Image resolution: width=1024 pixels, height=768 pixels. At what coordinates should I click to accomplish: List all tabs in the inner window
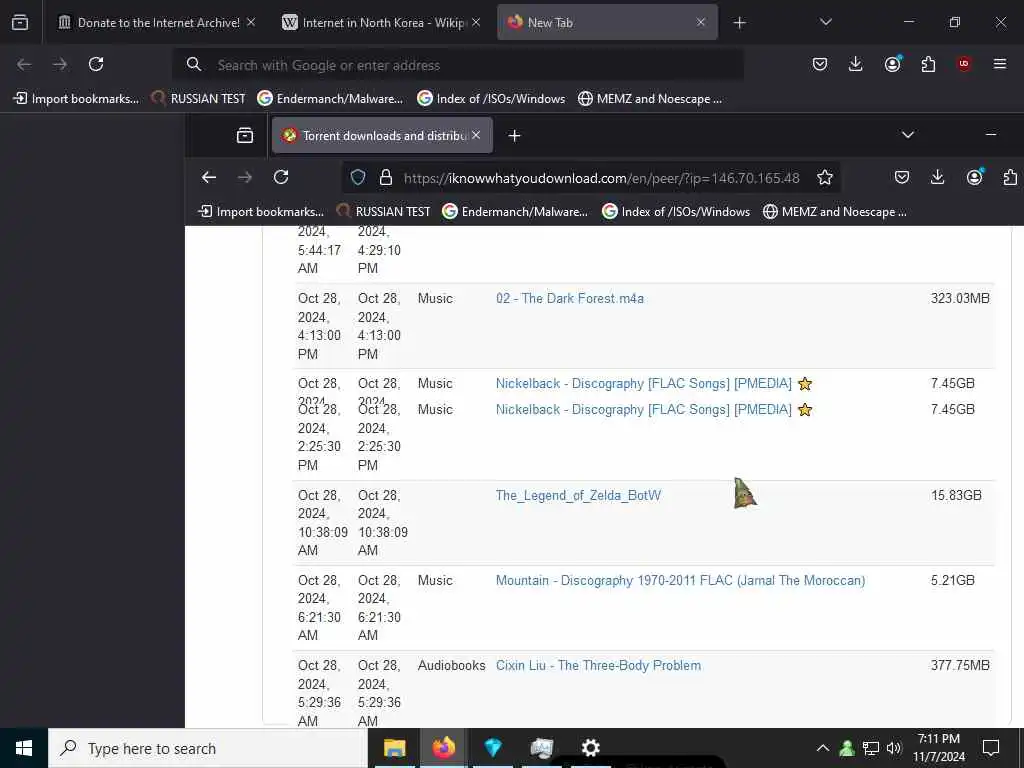[908, 135]
